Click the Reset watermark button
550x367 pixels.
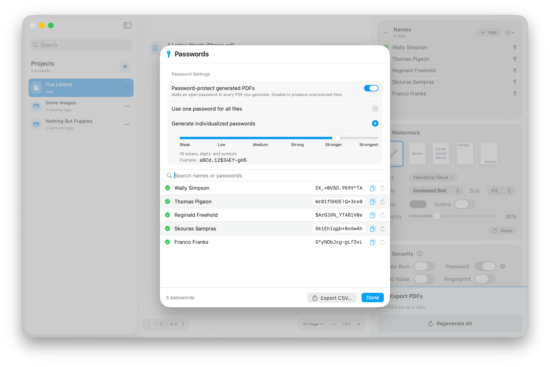pos(503,231)
